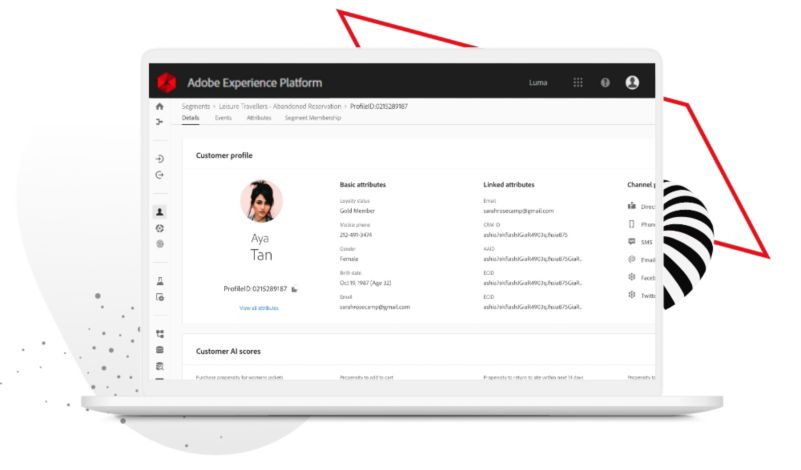
Task: Click the Twitter channel icon
Action: [631, 295]
